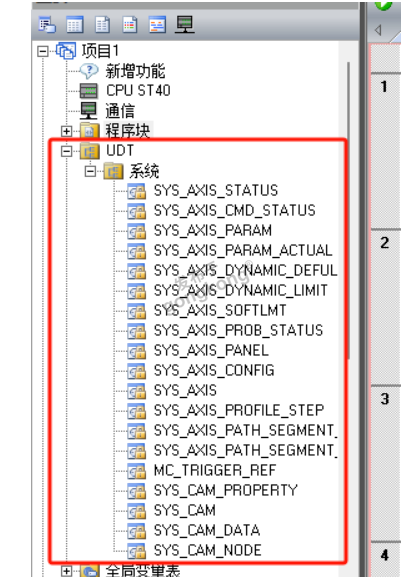The width and height of the screenshot is (419, 577).
Task: Expand the 全局变量表 node
Action: pyautogui.click(x=66, y=571)
